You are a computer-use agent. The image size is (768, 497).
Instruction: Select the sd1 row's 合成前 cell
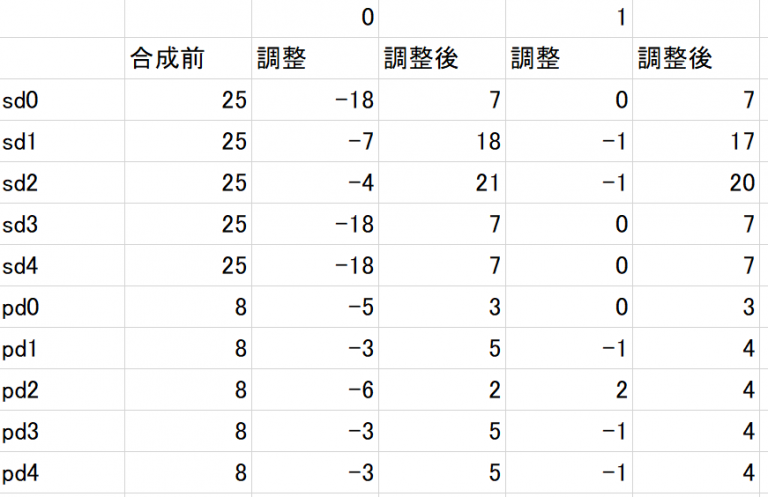coord(187,142)
